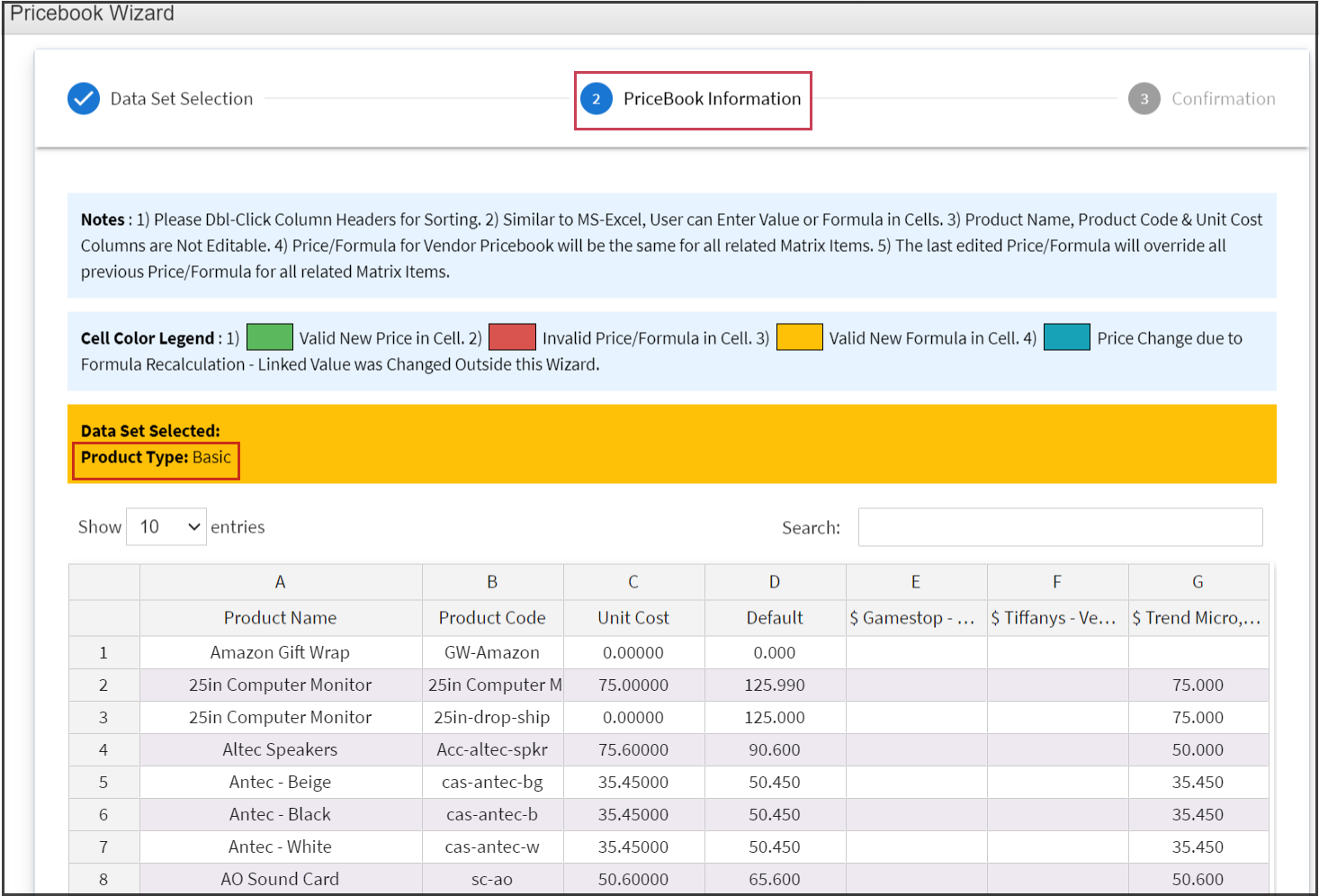Click the cas-antec-bg code cell

click(492, 783)
